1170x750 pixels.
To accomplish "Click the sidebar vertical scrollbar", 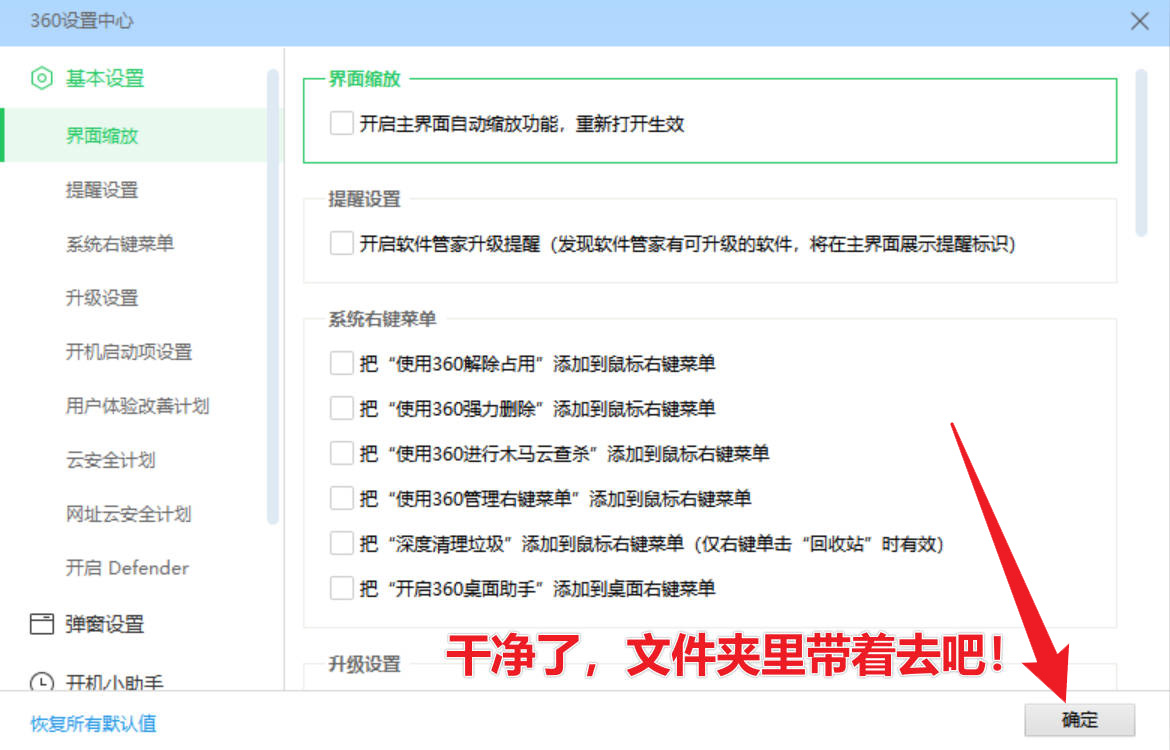I will pos(272,296).
